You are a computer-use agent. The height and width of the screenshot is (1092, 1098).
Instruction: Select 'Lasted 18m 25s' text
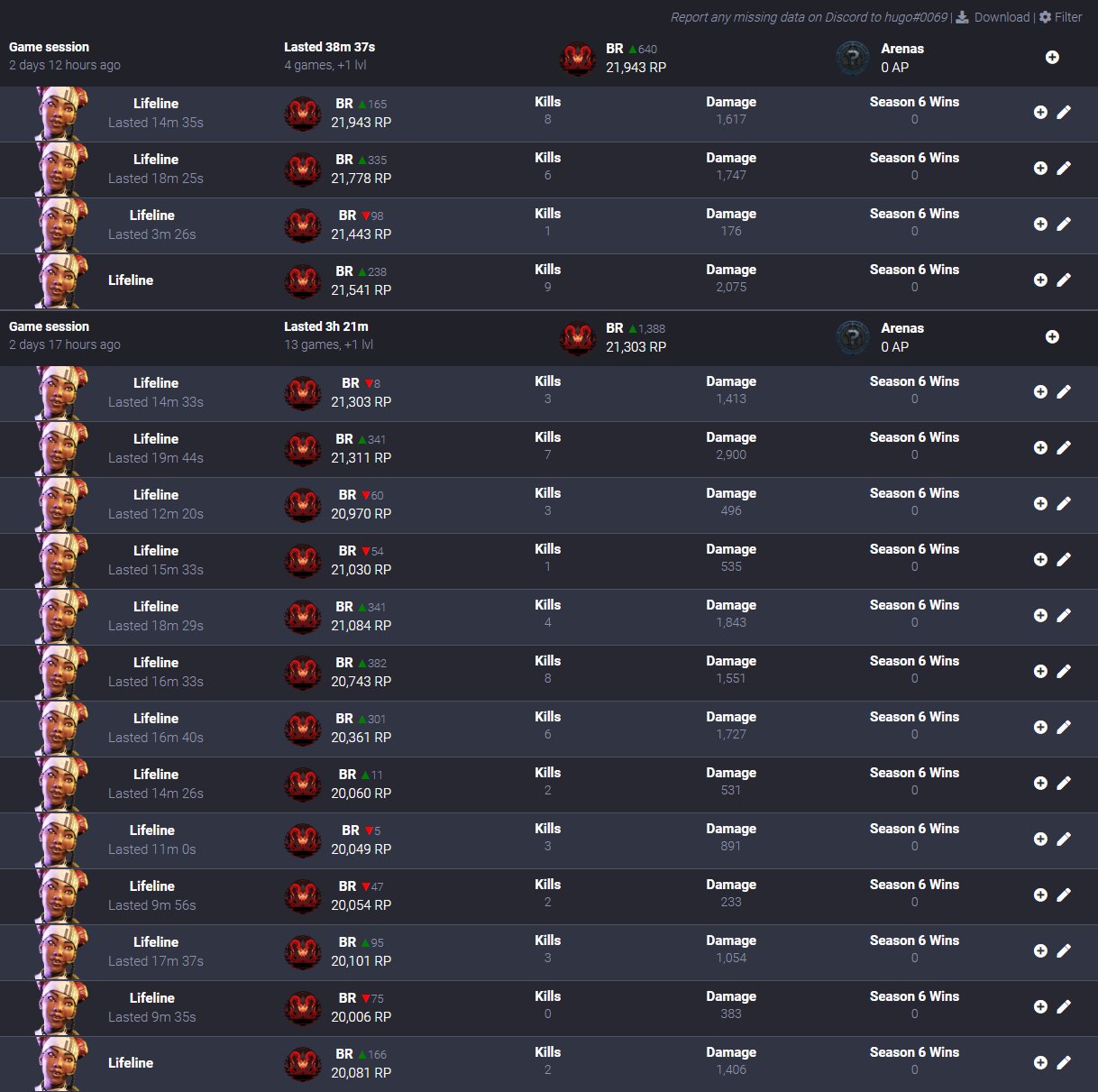coord(156,179)
